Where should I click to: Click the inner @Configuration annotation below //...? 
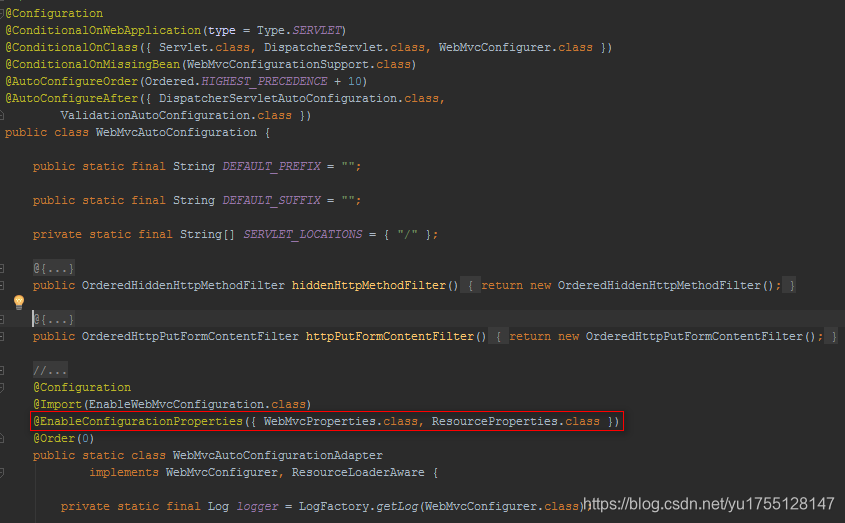(82, 387)
